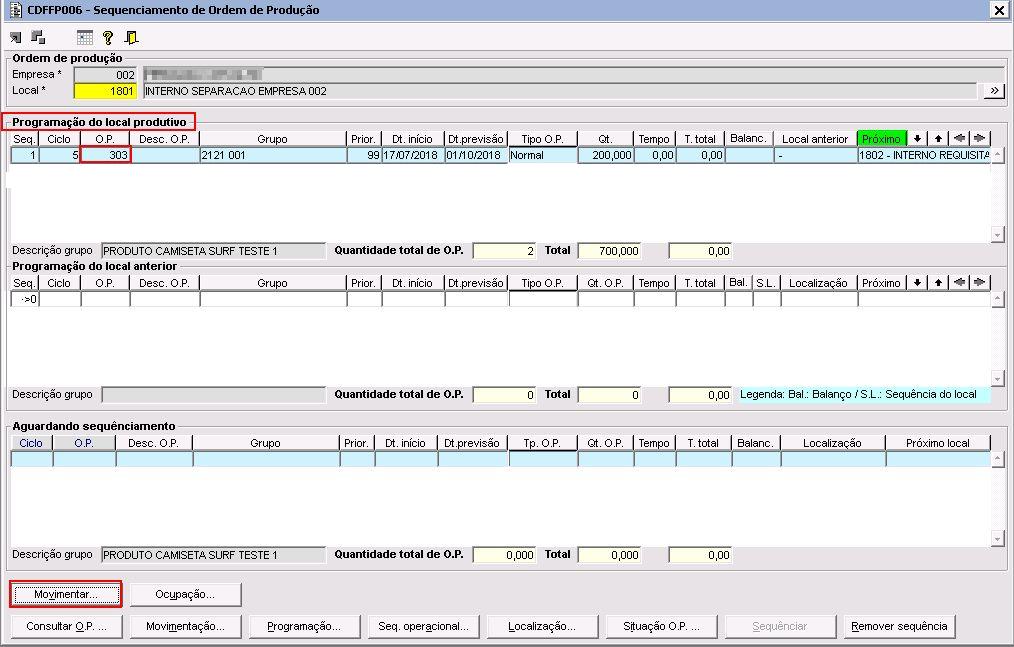This screenshot has height=647, width=1014.
Task: Click the Empresa field containing 002
Action: point(105,74)
